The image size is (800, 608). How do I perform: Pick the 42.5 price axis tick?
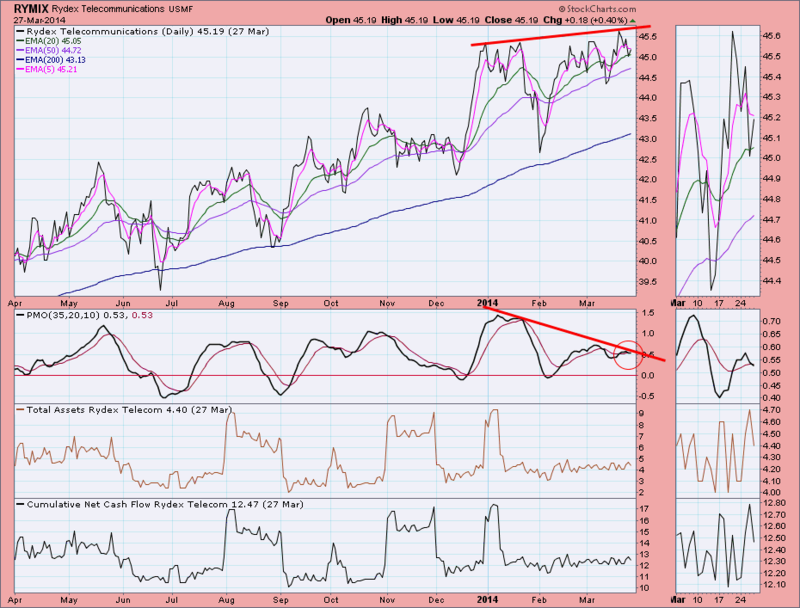coord(647,159)
